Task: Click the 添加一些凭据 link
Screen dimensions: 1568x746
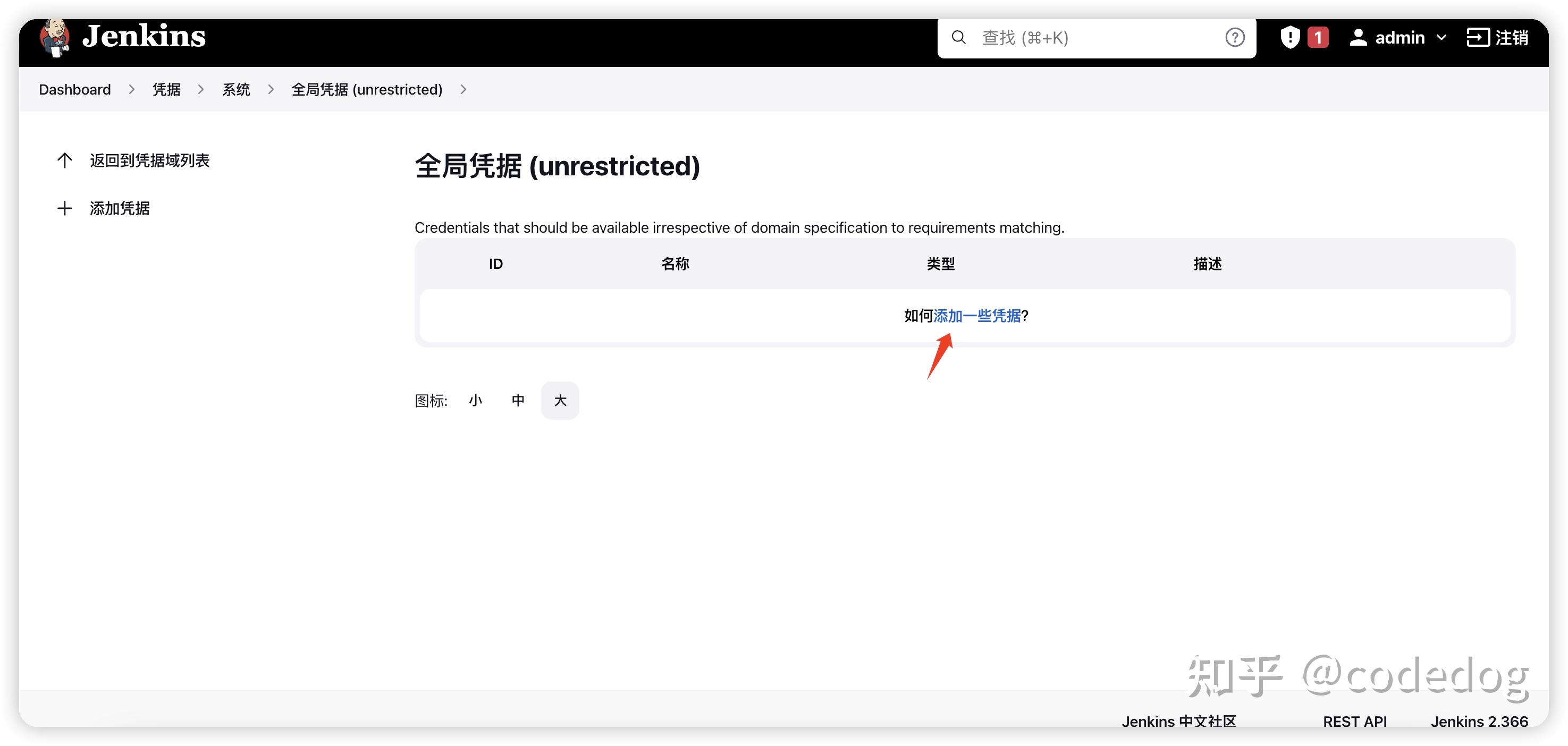Action: 977,316
